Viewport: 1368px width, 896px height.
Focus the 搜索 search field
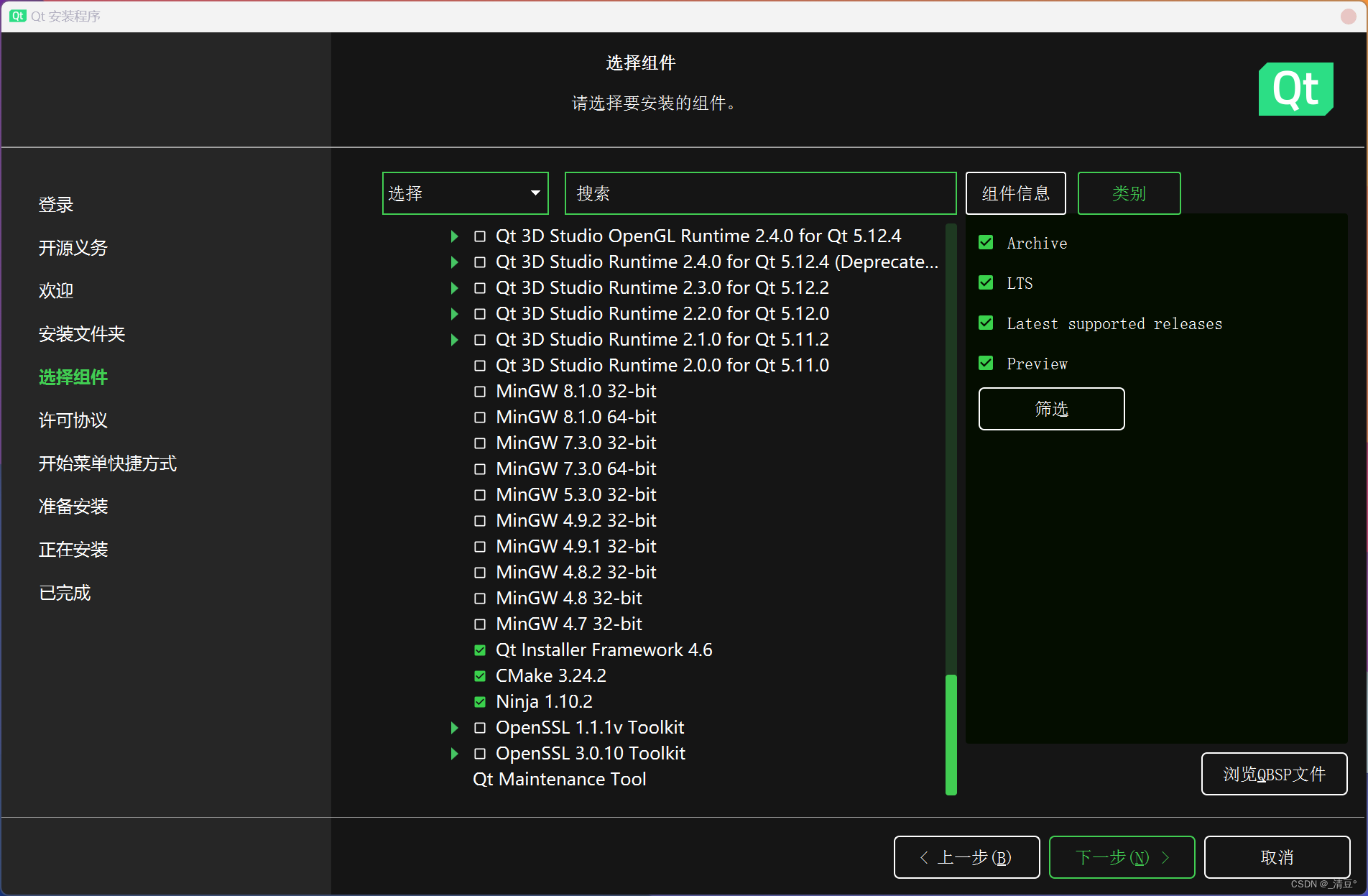(760, 193)
